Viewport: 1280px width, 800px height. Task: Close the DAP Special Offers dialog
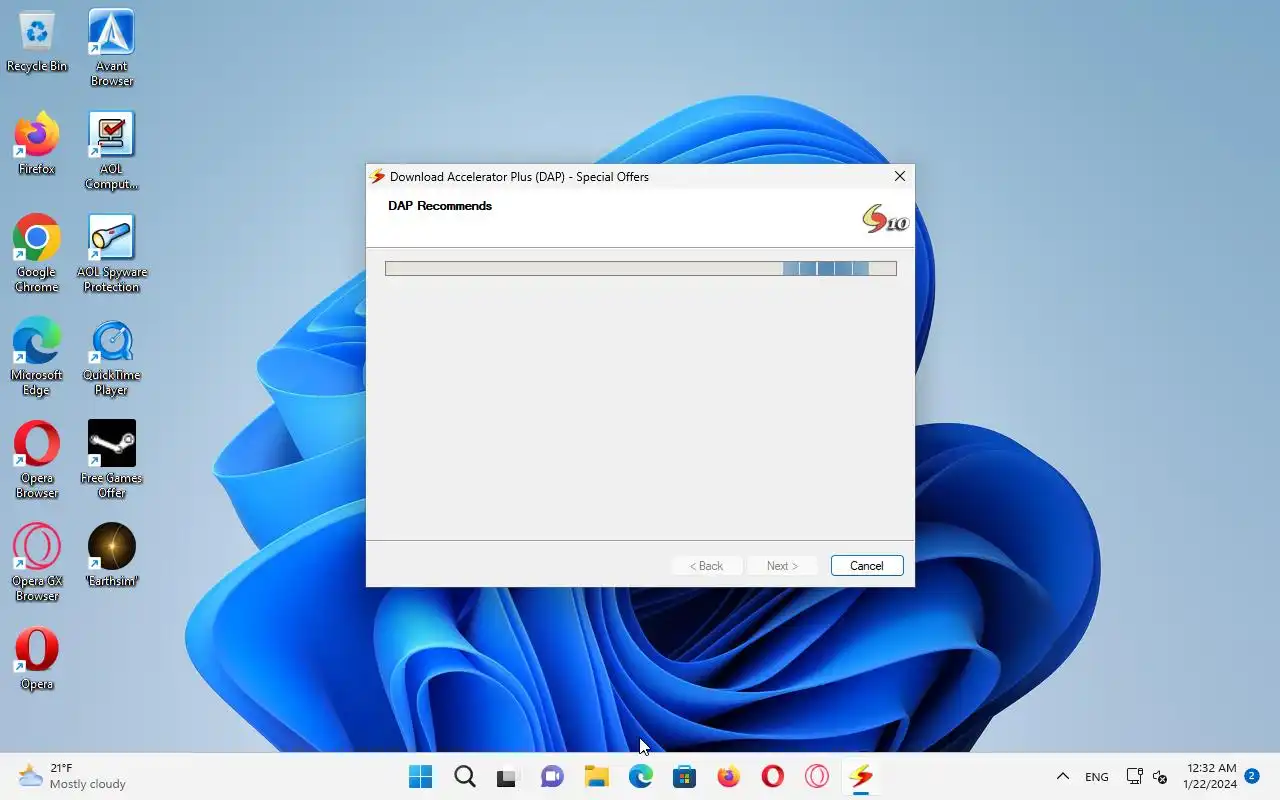[900, 176]
